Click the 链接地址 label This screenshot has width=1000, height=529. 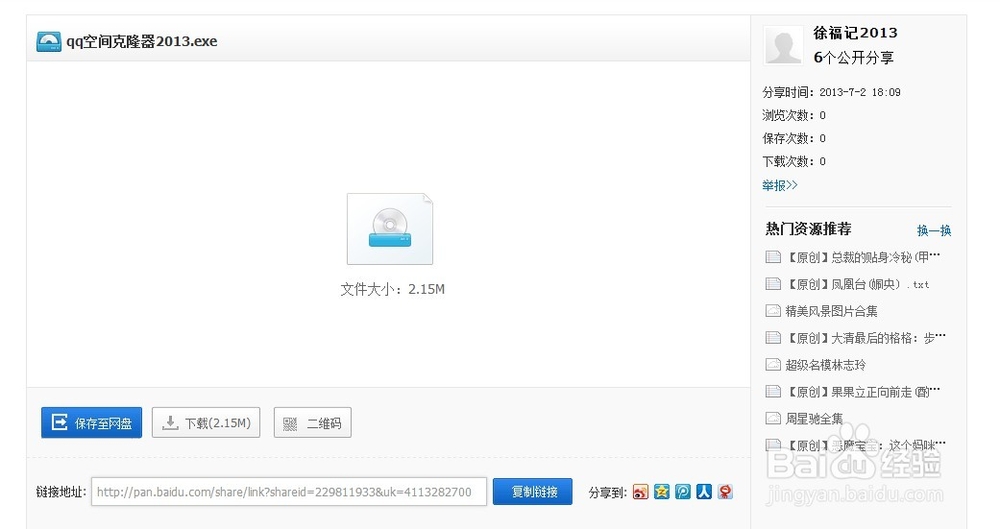61,491
